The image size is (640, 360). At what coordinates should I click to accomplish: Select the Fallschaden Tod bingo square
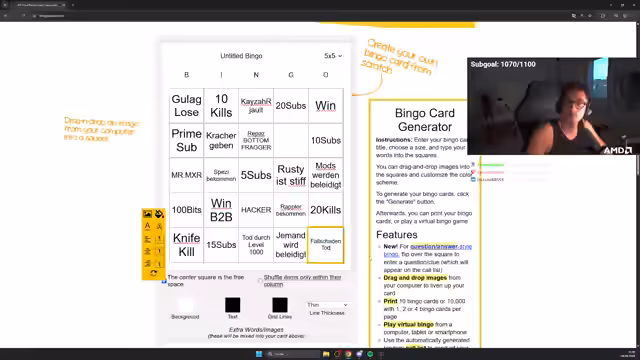pyautogui.click(x=326, y=245)
